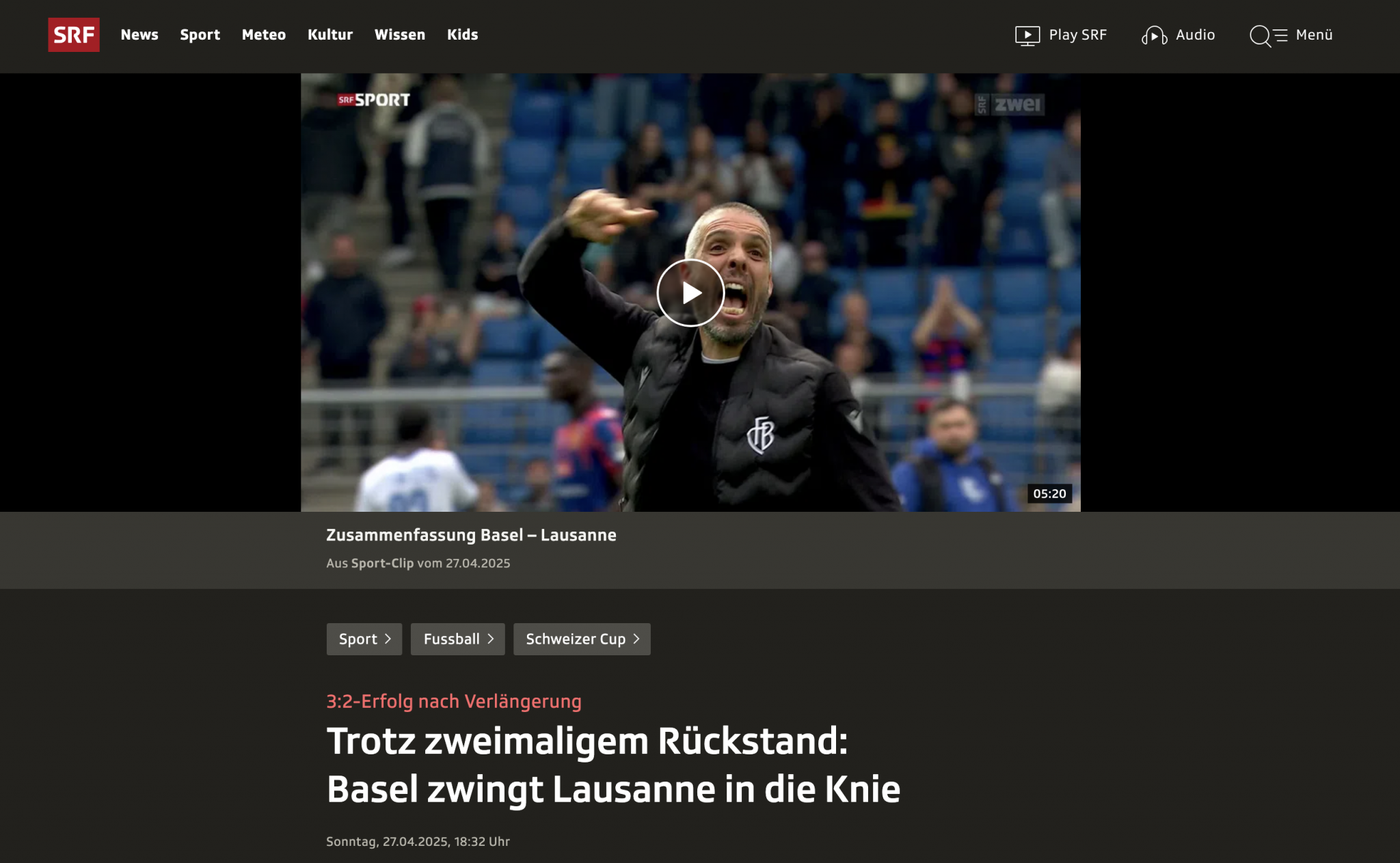Open the Kultur navigation item

pos(330,35)
